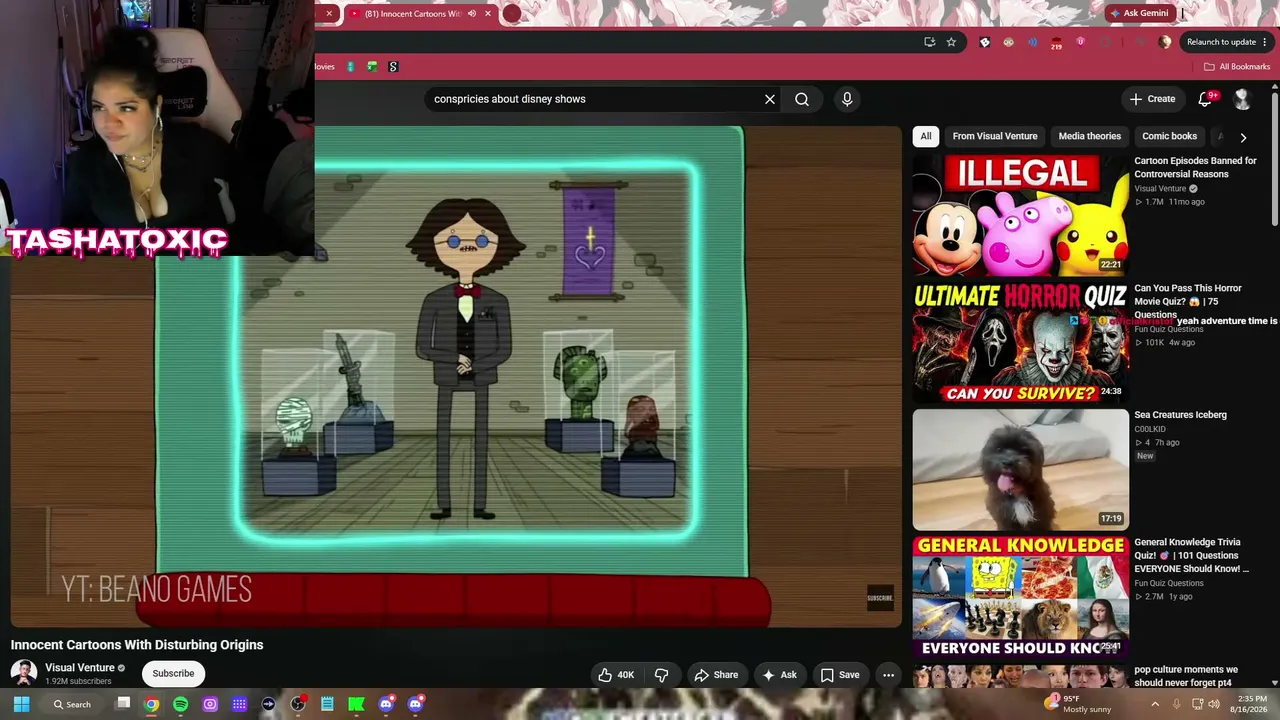The image size is (1280, 720).
Task: Switch to the Innocent Cartoons browser tab
Action: point(412,14)
